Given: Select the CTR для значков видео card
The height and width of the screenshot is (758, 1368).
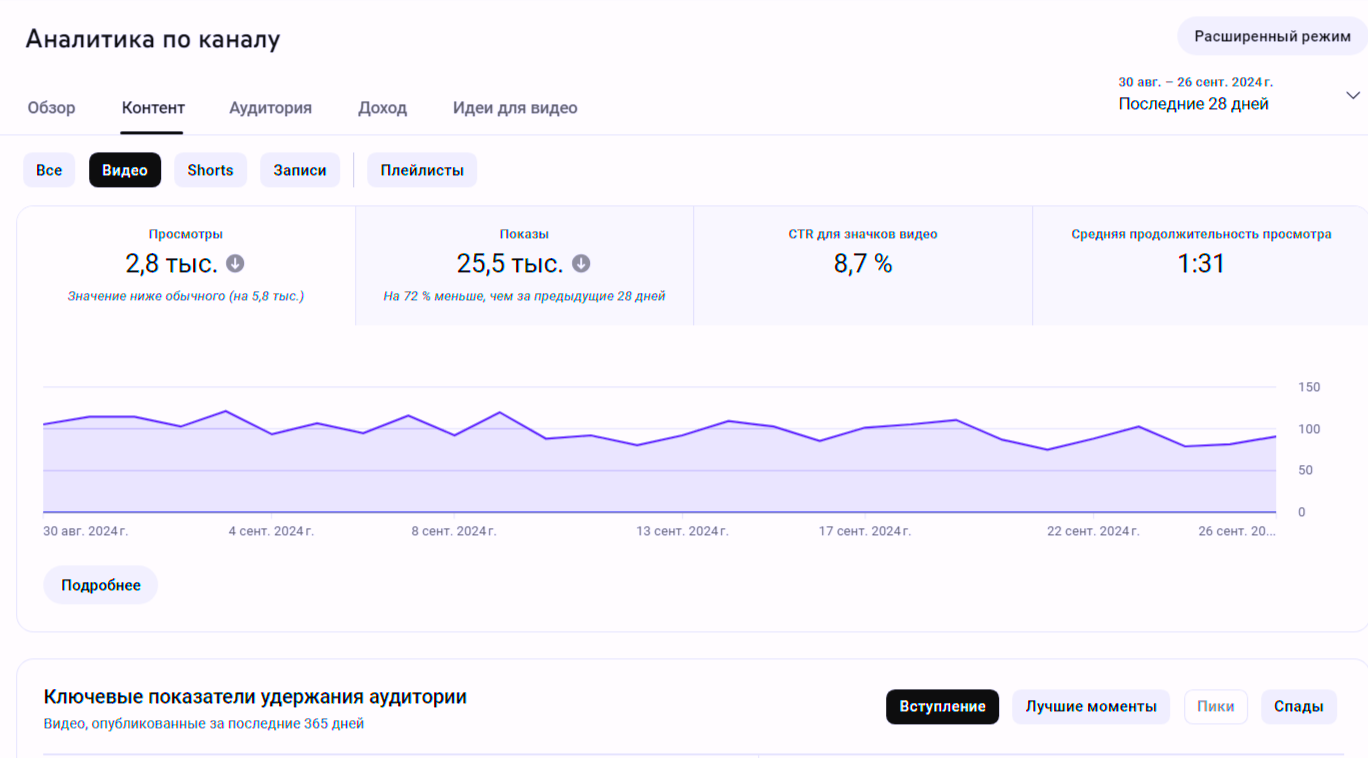Looking at the screenshot, I should pos(862,265).
